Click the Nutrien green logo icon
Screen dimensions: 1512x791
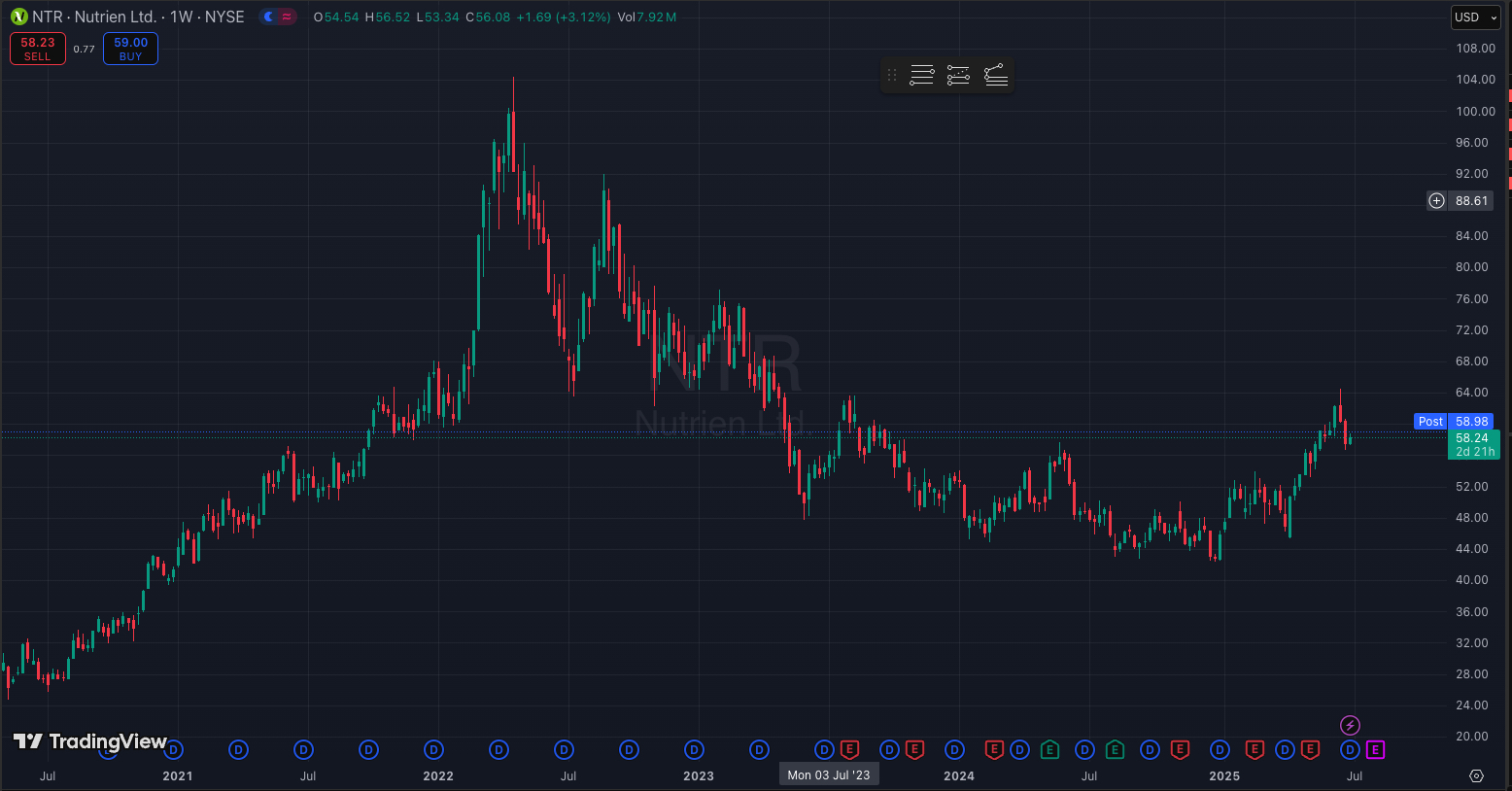19,17
